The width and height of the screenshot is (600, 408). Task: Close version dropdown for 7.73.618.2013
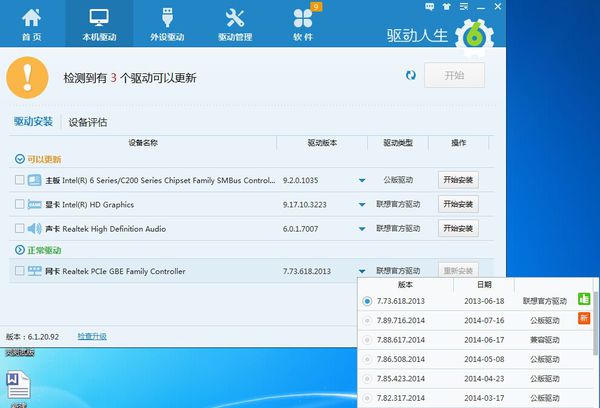(362, 271)
